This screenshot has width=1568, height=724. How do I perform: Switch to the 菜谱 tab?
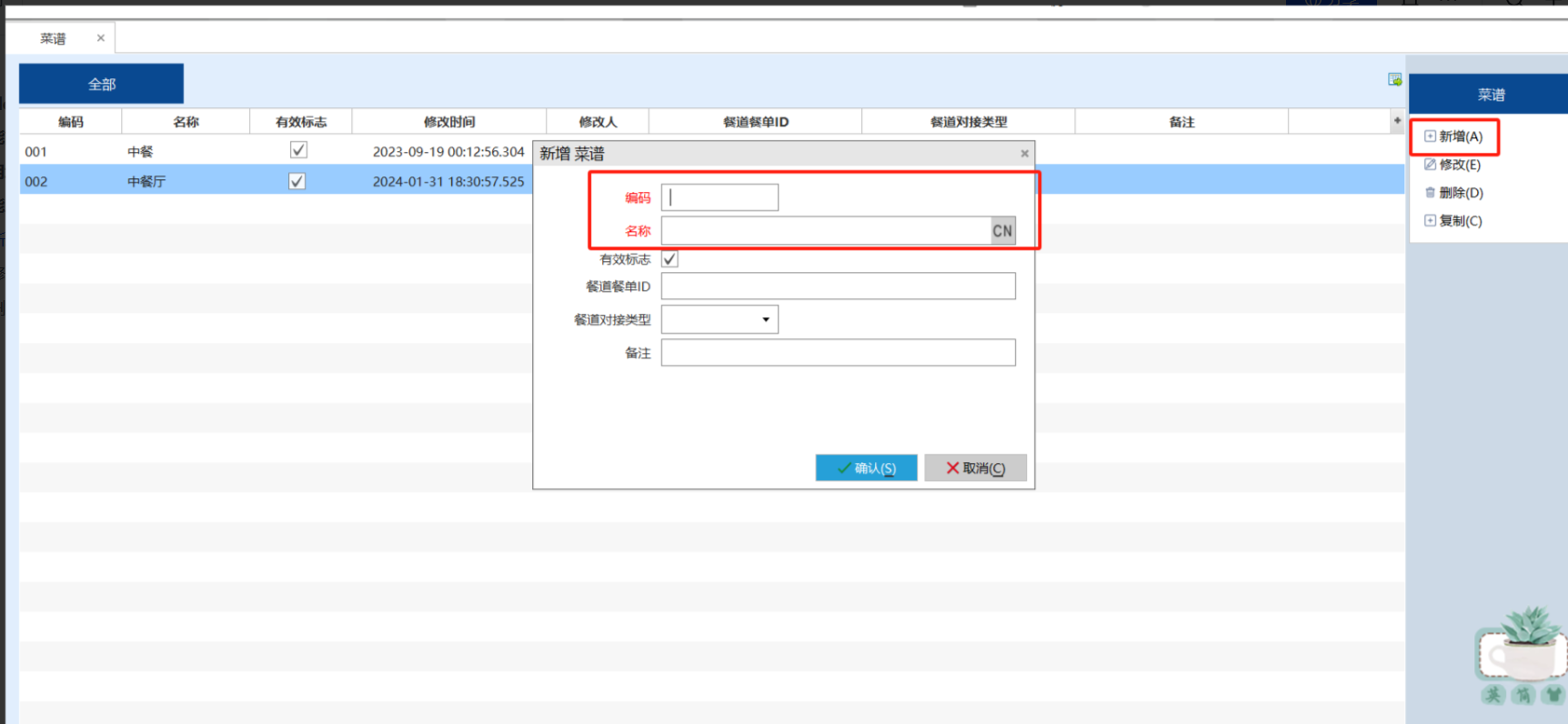click(x=53, y=38)
